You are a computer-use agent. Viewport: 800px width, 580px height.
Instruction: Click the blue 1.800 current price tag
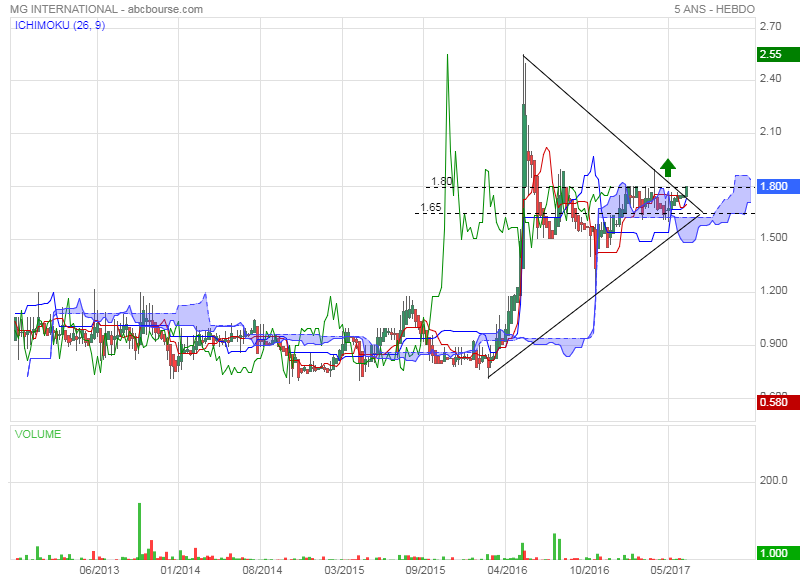click(778, 186)
